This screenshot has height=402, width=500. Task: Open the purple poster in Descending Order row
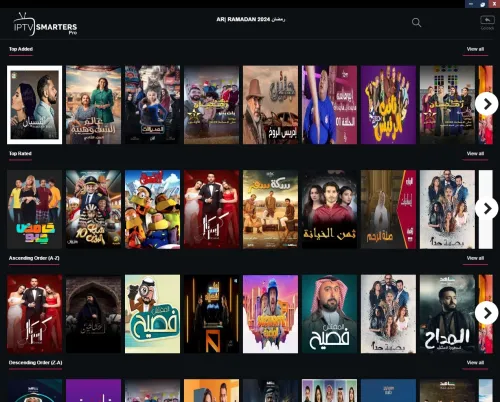tap(94, 390)
